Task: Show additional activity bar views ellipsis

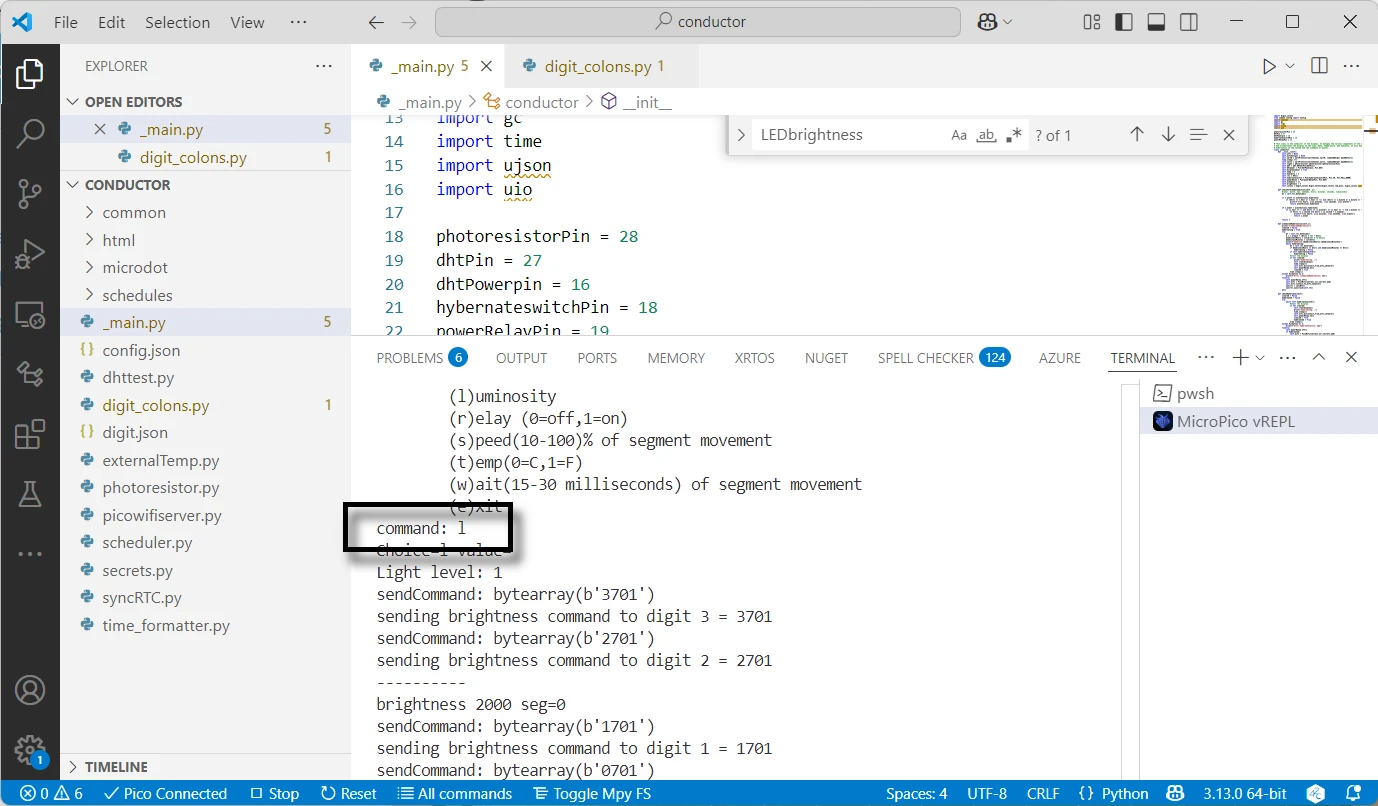Action: coord(30,553)
